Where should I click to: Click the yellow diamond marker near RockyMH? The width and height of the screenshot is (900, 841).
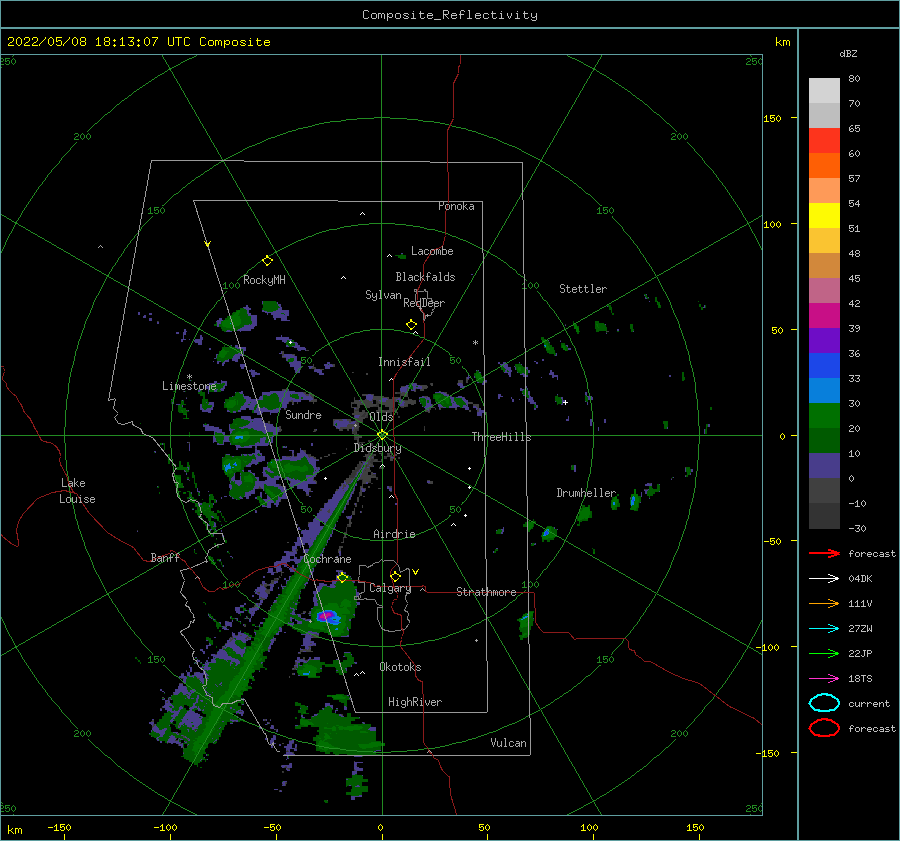click(x=267, y=261)
